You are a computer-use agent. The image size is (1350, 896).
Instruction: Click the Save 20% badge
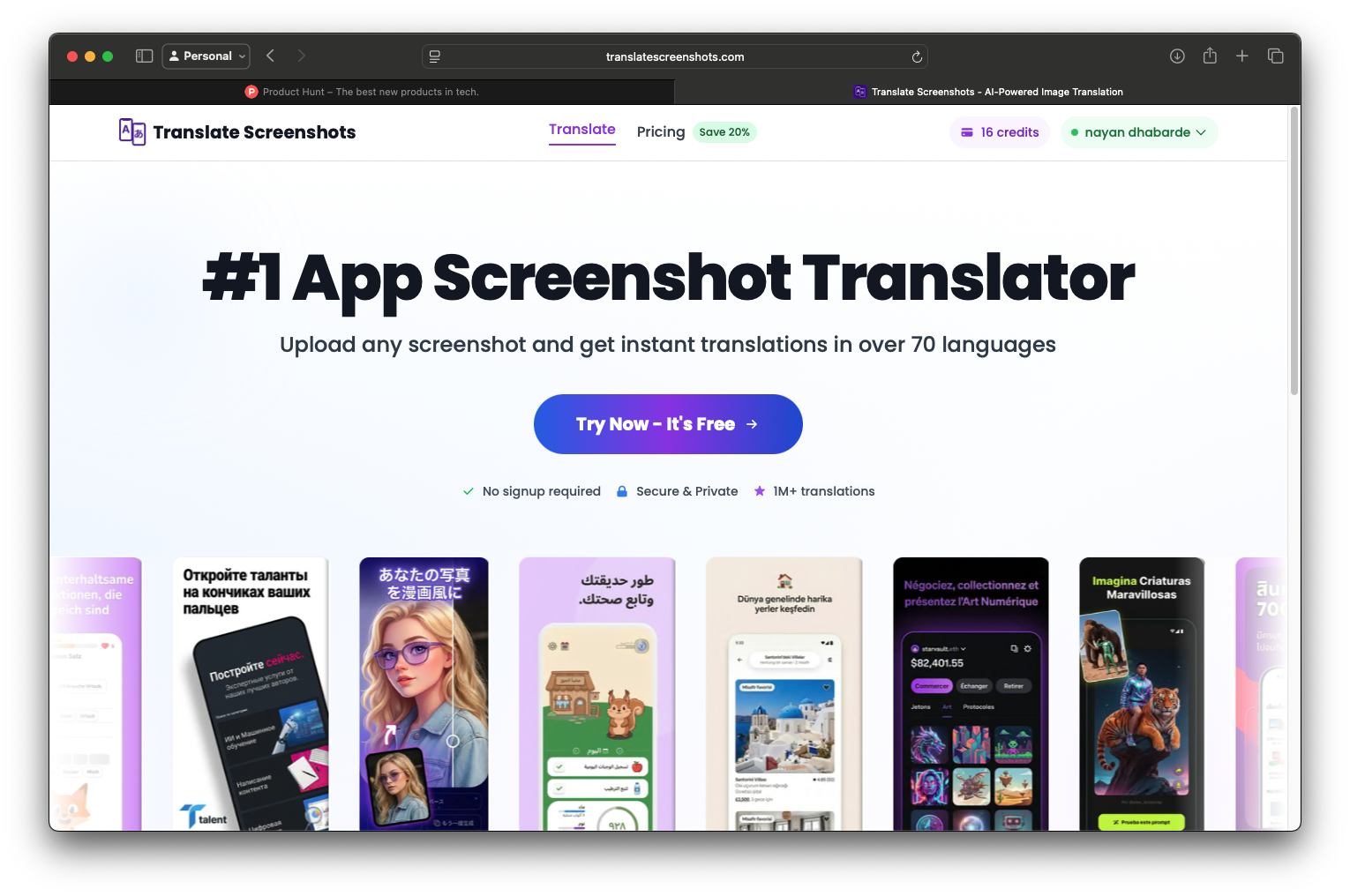coord(724,131)
